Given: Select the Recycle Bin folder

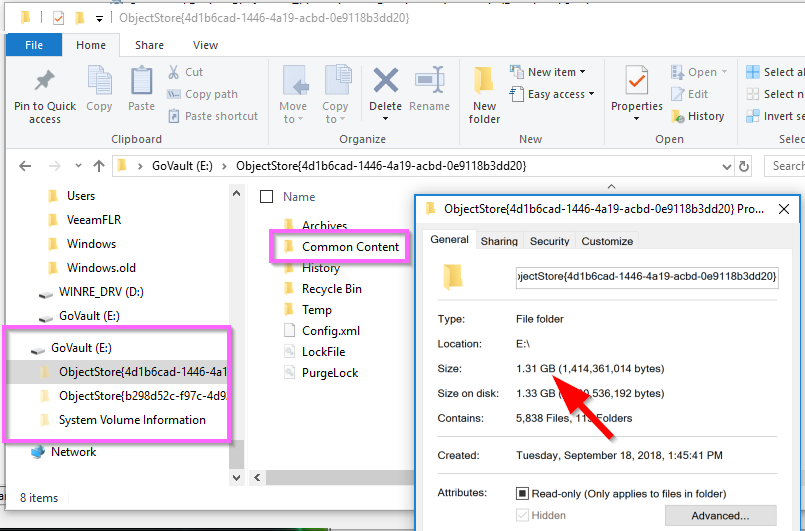Looking at the screenshot, I should pyautogui.click(x=323, y=289).
